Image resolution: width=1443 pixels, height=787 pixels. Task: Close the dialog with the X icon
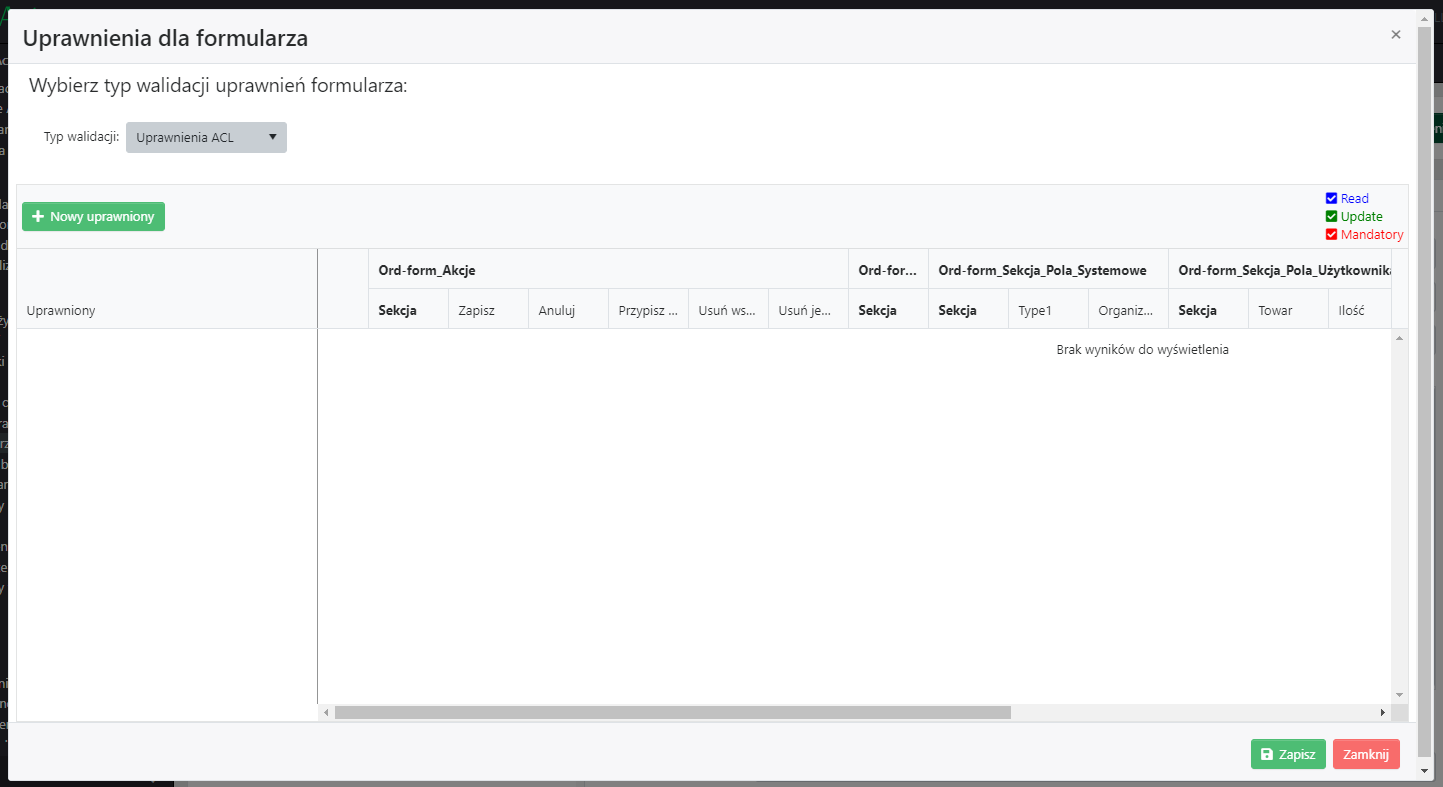1395,35
